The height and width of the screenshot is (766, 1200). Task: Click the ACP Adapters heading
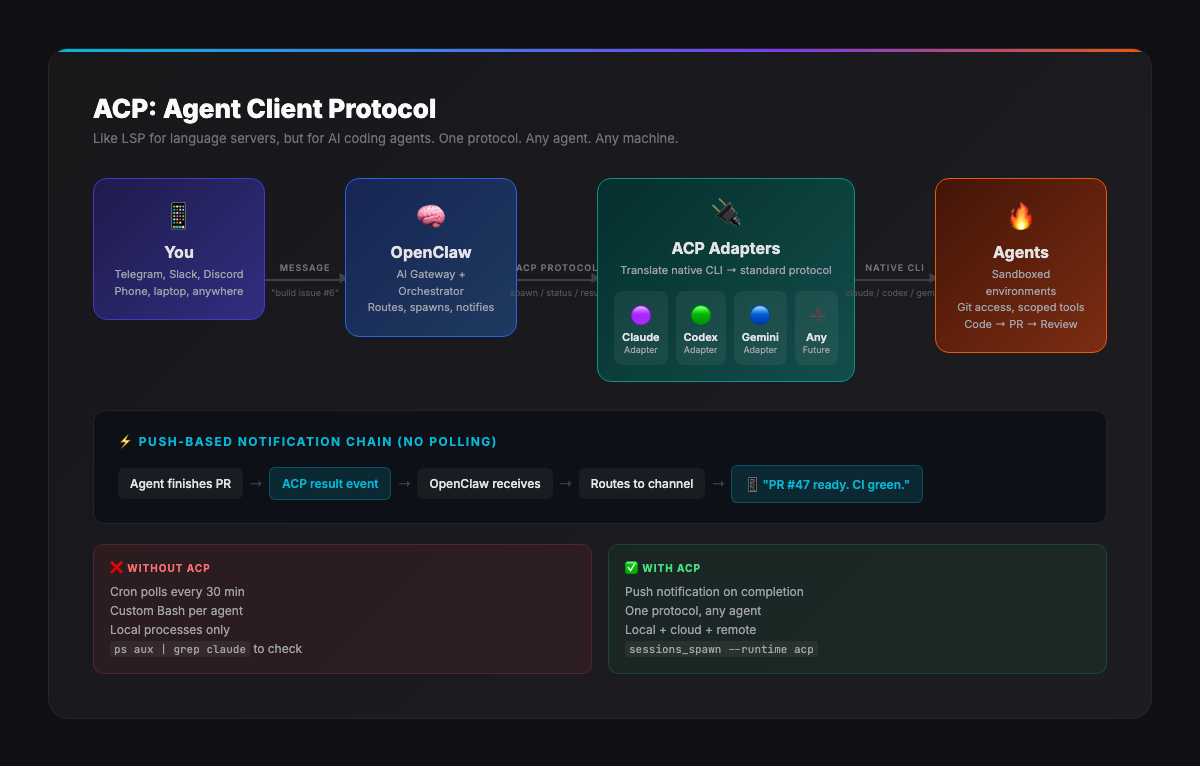(726, 248)
